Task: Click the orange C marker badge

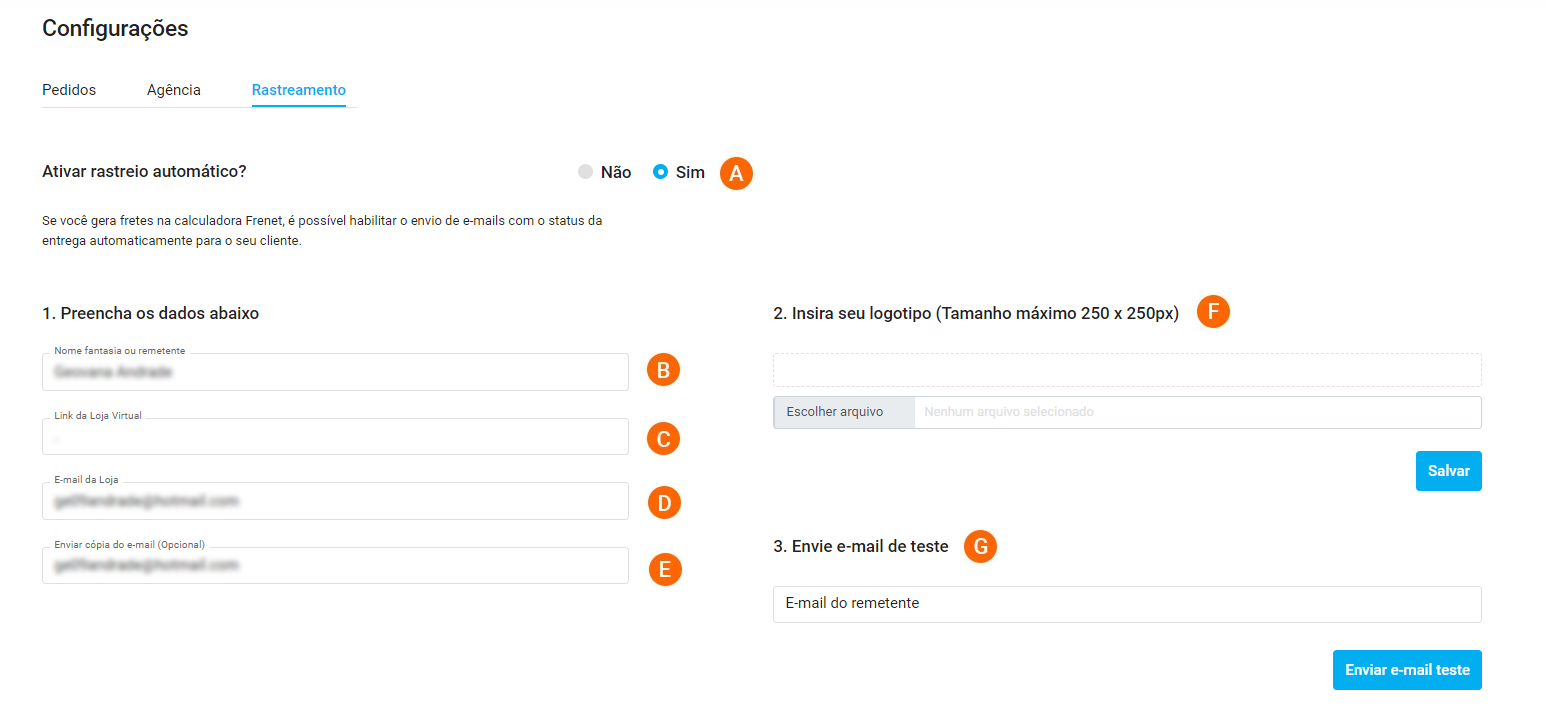Action: click(663, 438)
